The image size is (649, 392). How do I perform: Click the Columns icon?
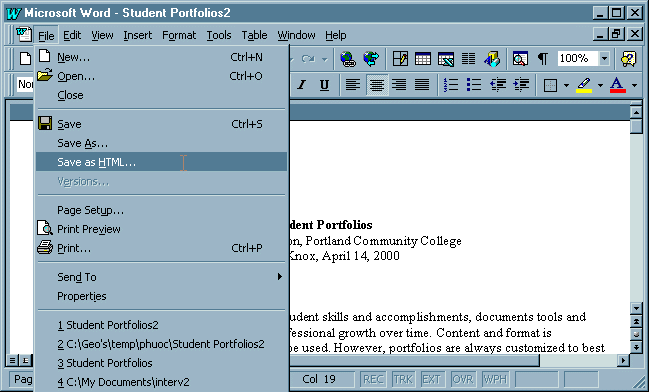(469, 59)
